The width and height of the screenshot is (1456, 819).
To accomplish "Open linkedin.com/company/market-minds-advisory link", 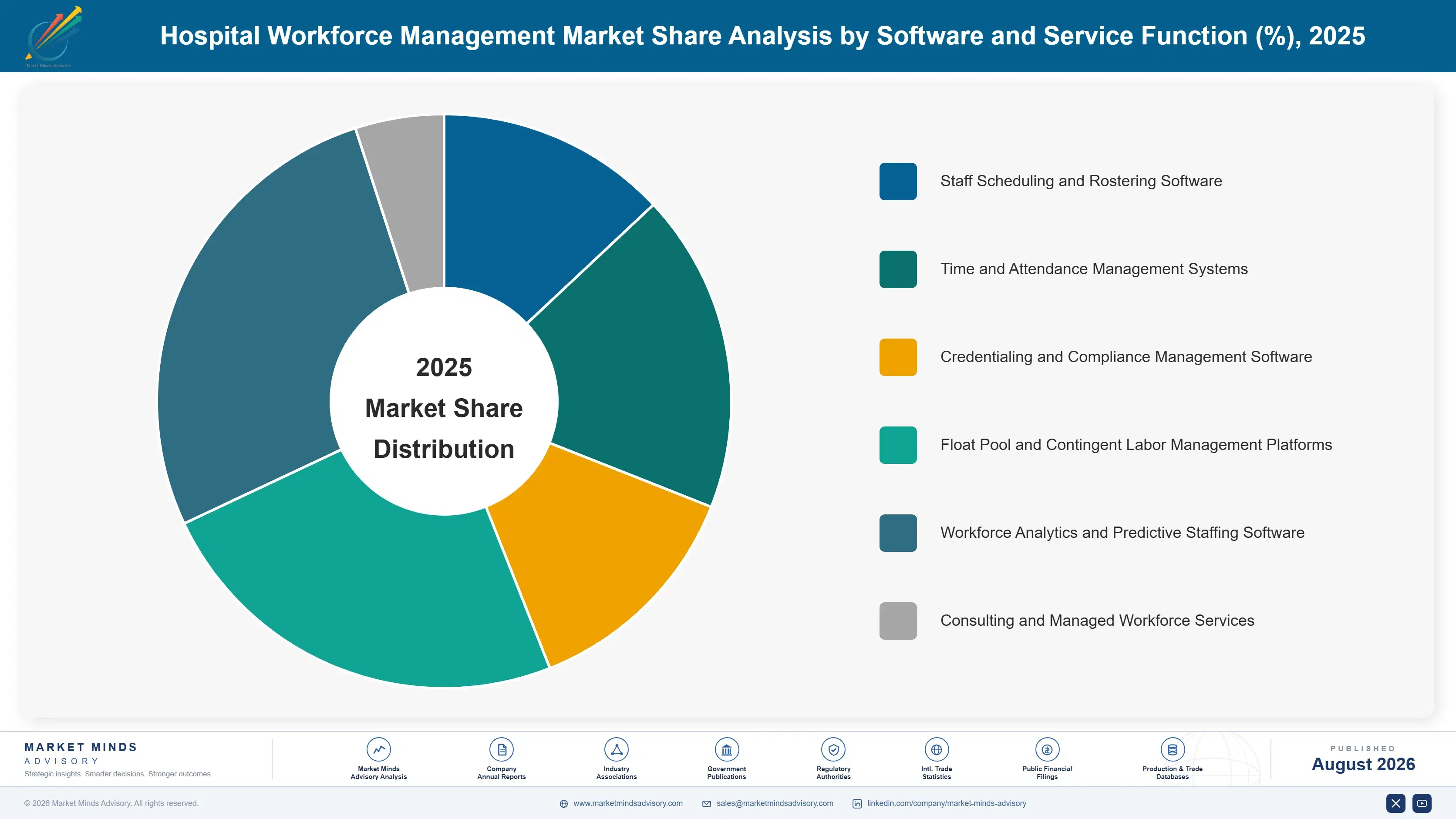I will pyautogui.click(x=946, y=803).
